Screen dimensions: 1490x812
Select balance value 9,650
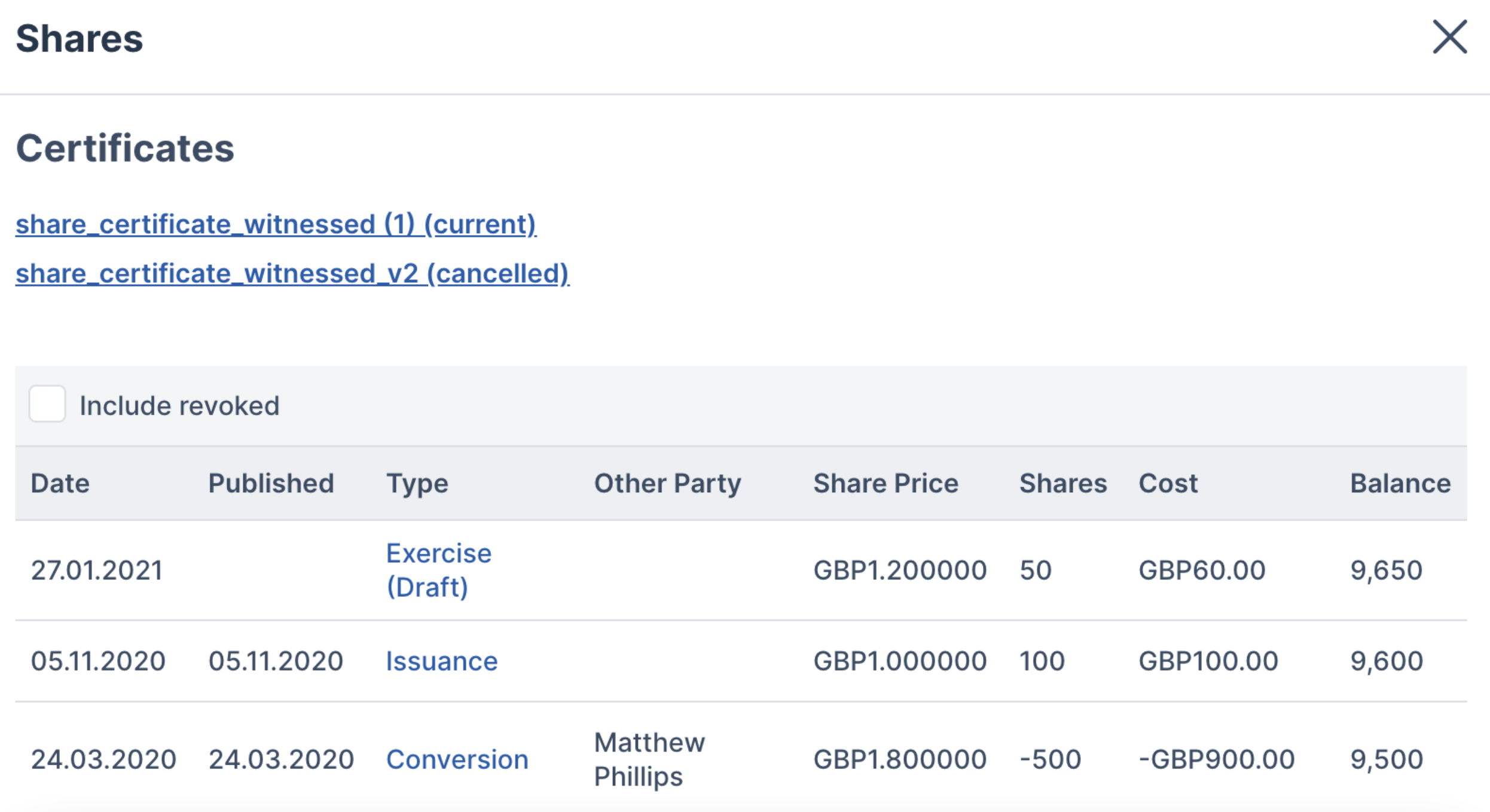(1386, 570)
